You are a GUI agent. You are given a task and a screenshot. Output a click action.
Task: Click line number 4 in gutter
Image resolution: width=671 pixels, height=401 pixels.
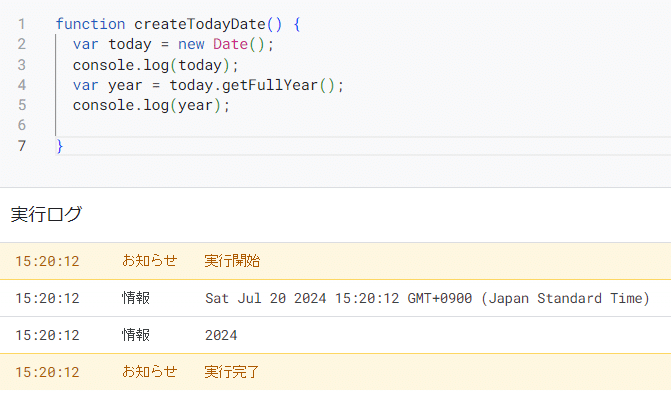coord(21,85)
